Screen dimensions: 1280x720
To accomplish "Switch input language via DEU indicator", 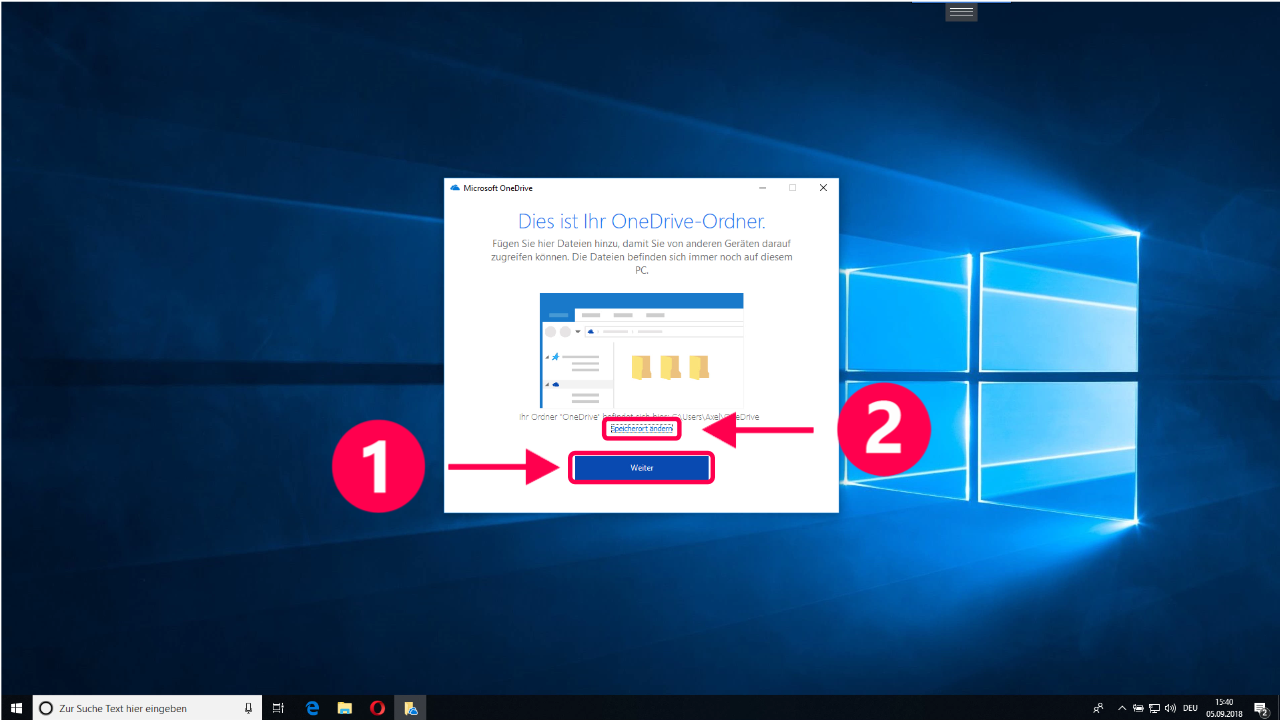I will [1190, 708].
